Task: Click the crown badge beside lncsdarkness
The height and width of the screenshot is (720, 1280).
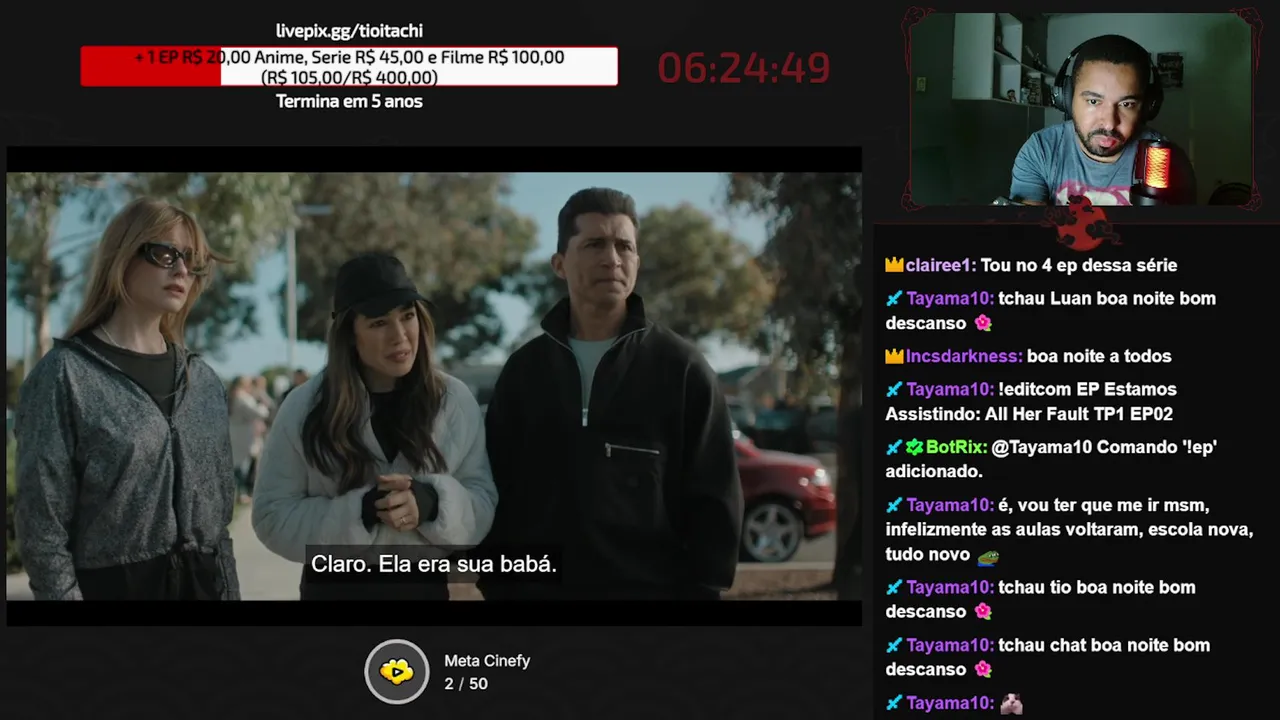Action: pos(894,356)
